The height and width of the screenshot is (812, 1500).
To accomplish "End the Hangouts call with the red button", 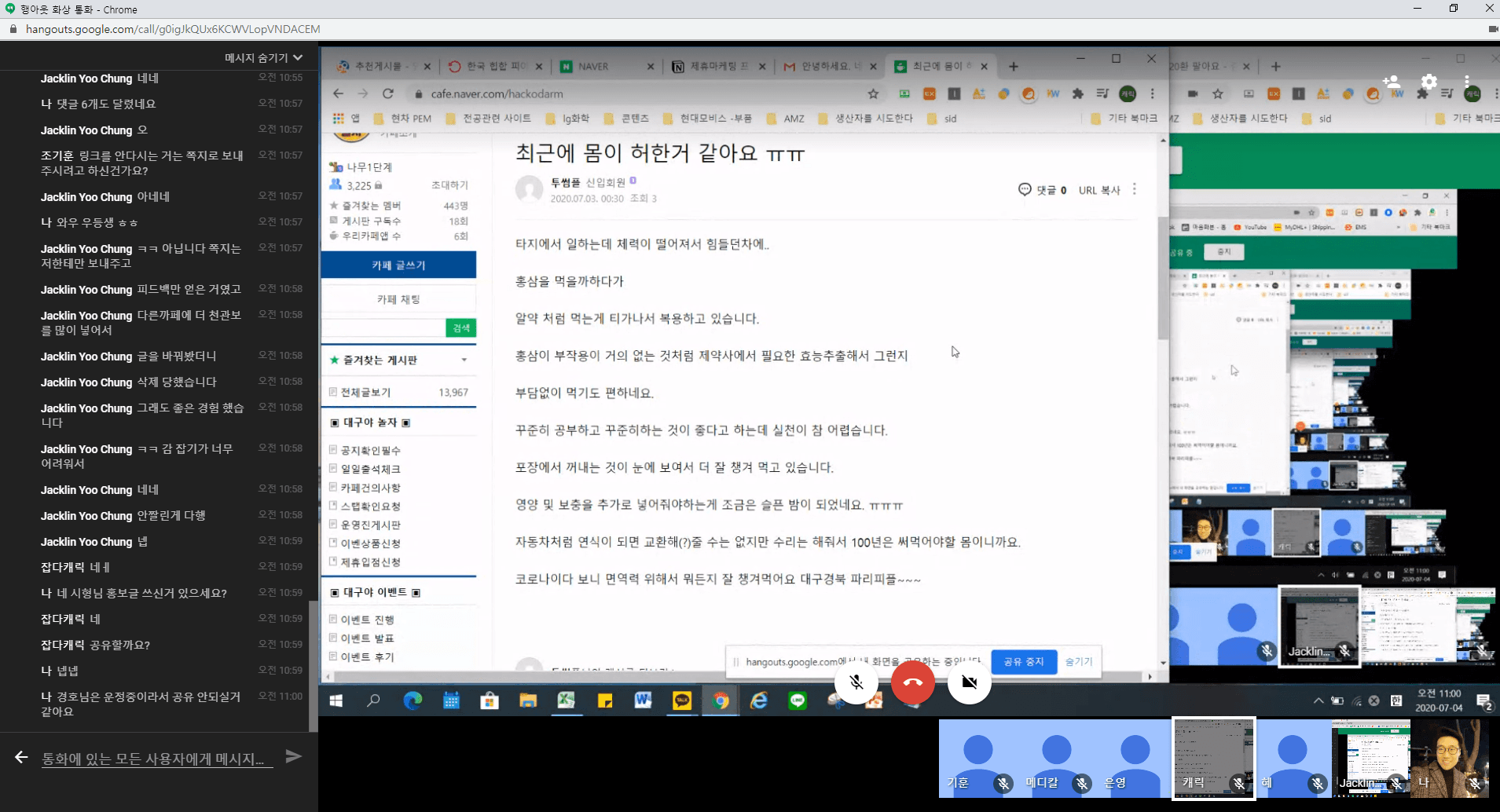I will tap(911, 682).
